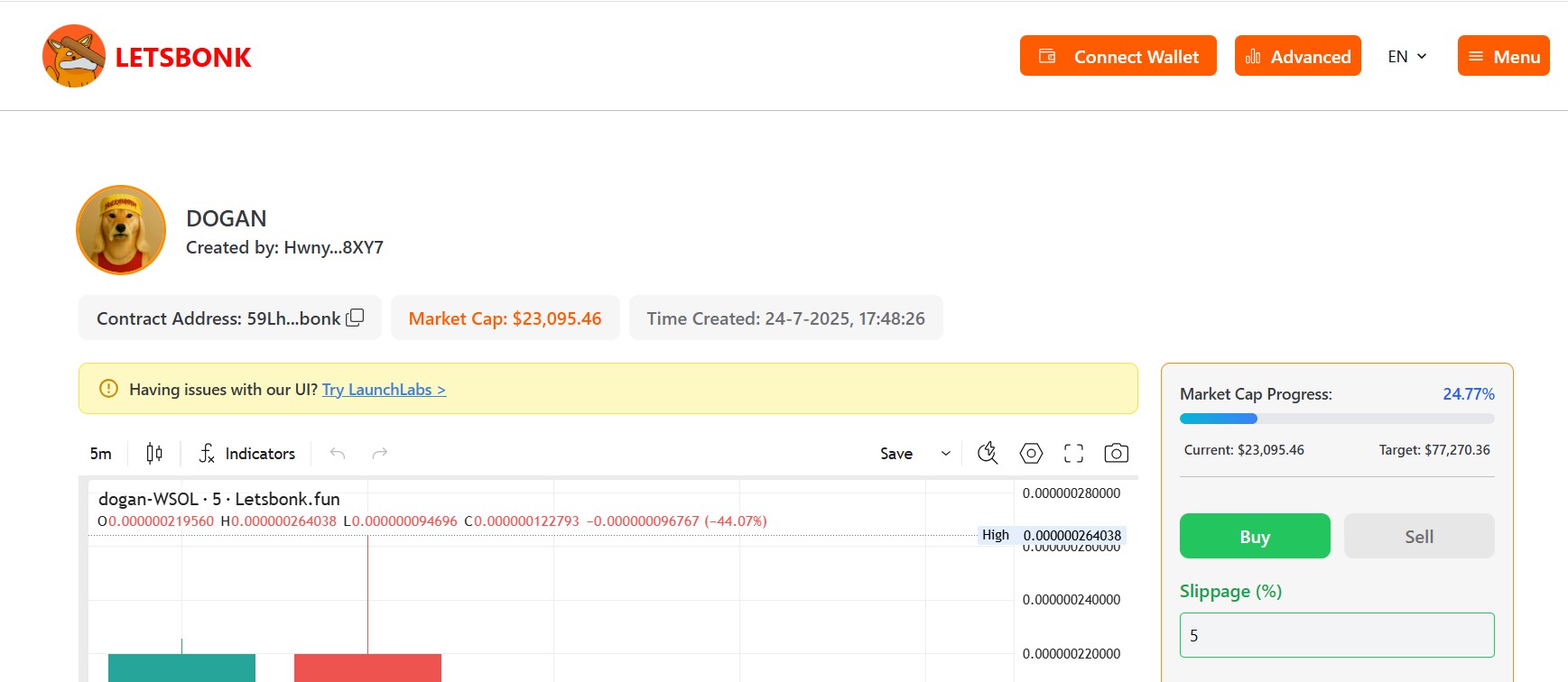The height and width of the screenshot is (682, 1568).
Task: Open chart settings hexagon icon
Action: 1031,453
